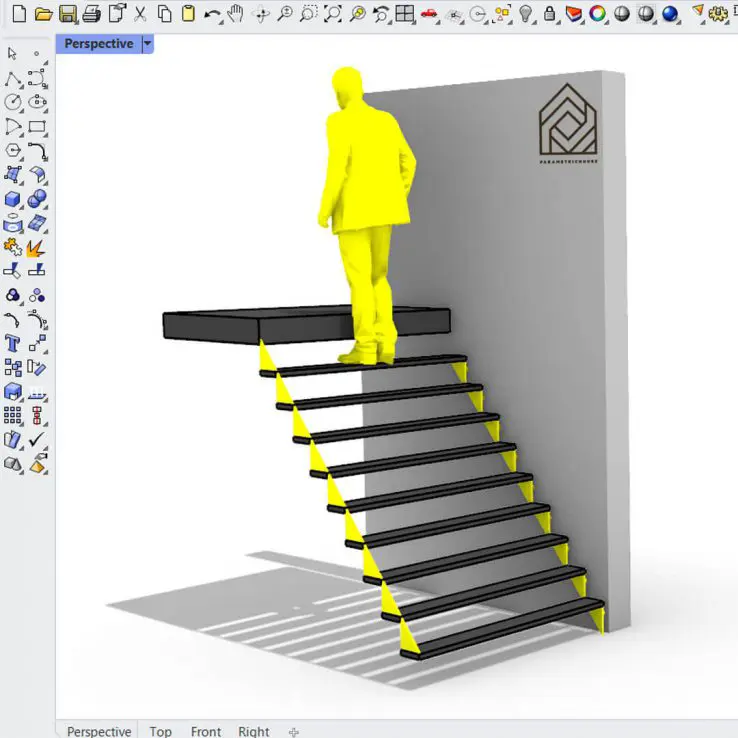
Task: Switch to the Top viewport tab
Action: (x=160, y=731)
